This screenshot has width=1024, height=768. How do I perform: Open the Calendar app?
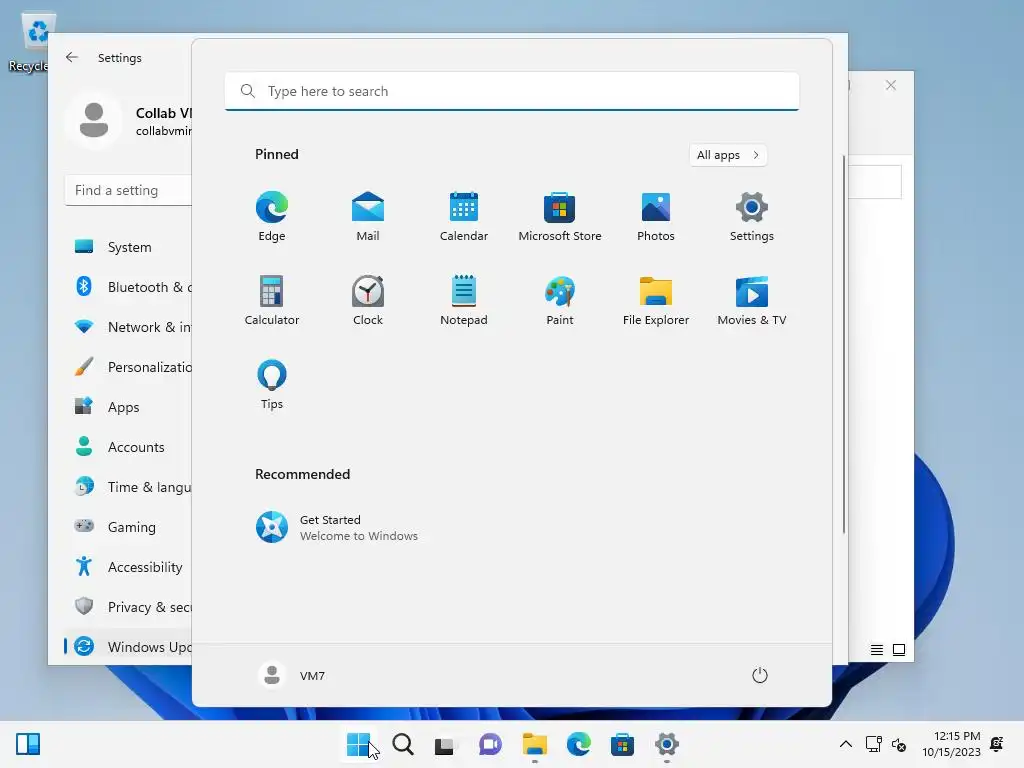tap(464, 216)
